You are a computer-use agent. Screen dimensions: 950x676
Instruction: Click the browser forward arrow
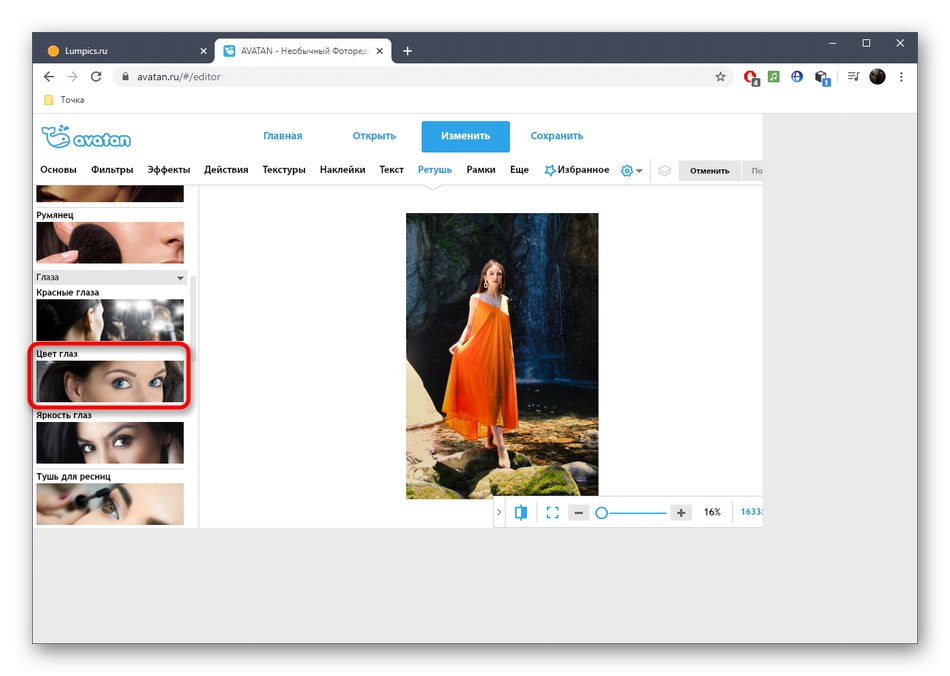point(72,76)
